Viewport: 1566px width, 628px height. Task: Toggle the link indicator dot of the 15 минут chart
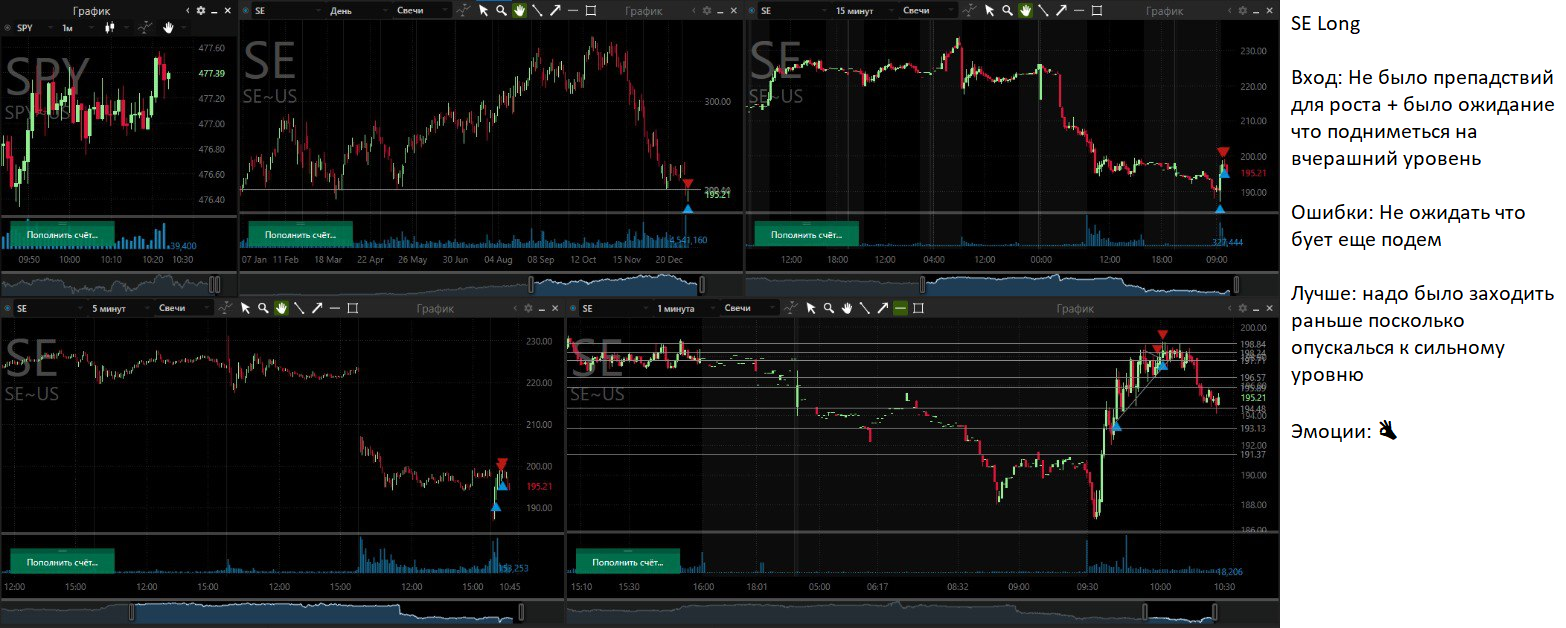(x=753, y=11)
